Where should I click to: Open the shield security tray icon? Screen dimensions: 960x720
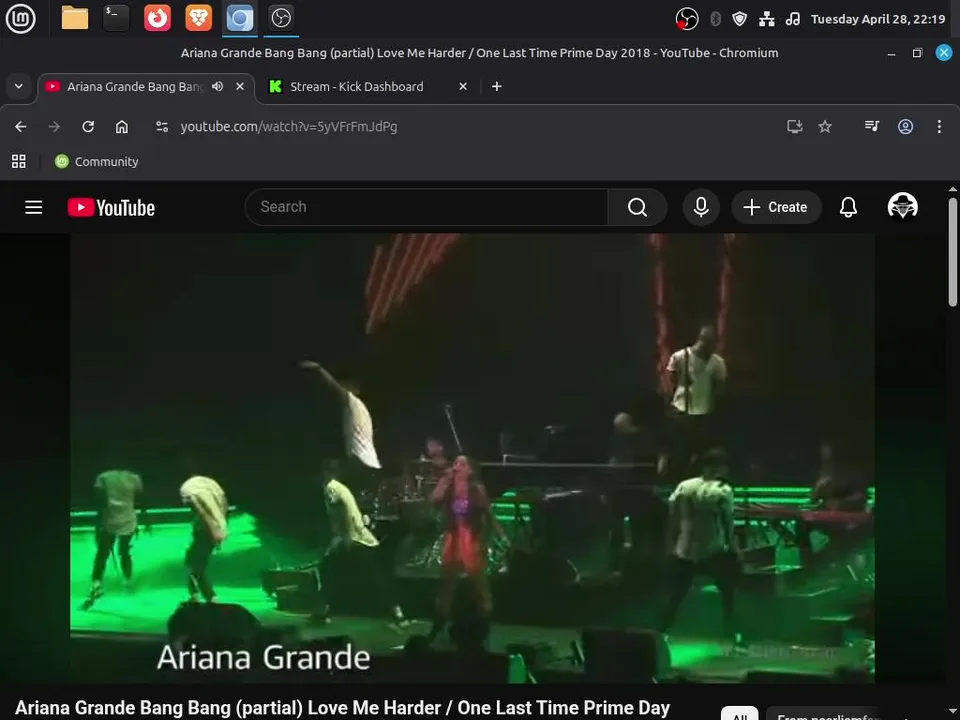click(740, 19)
